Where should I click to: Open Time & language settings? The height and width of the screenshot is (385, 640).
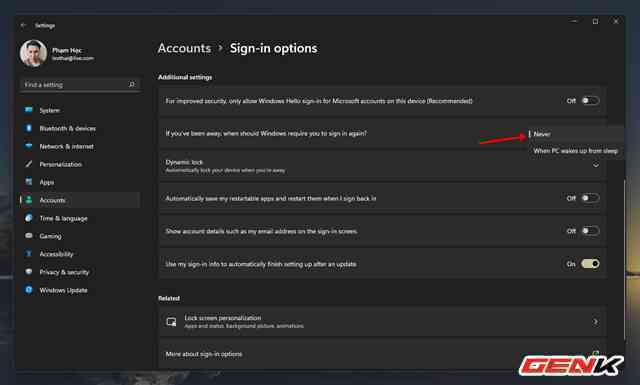coord(80,218)
